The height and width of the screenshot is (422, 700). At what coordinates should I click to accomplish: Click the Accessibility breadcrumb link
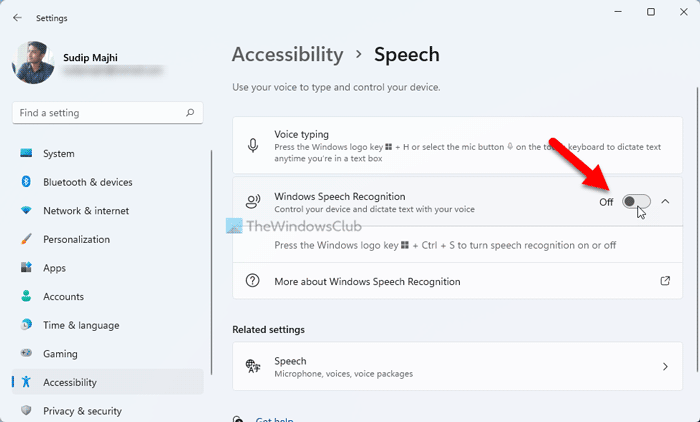pos(288,54)
